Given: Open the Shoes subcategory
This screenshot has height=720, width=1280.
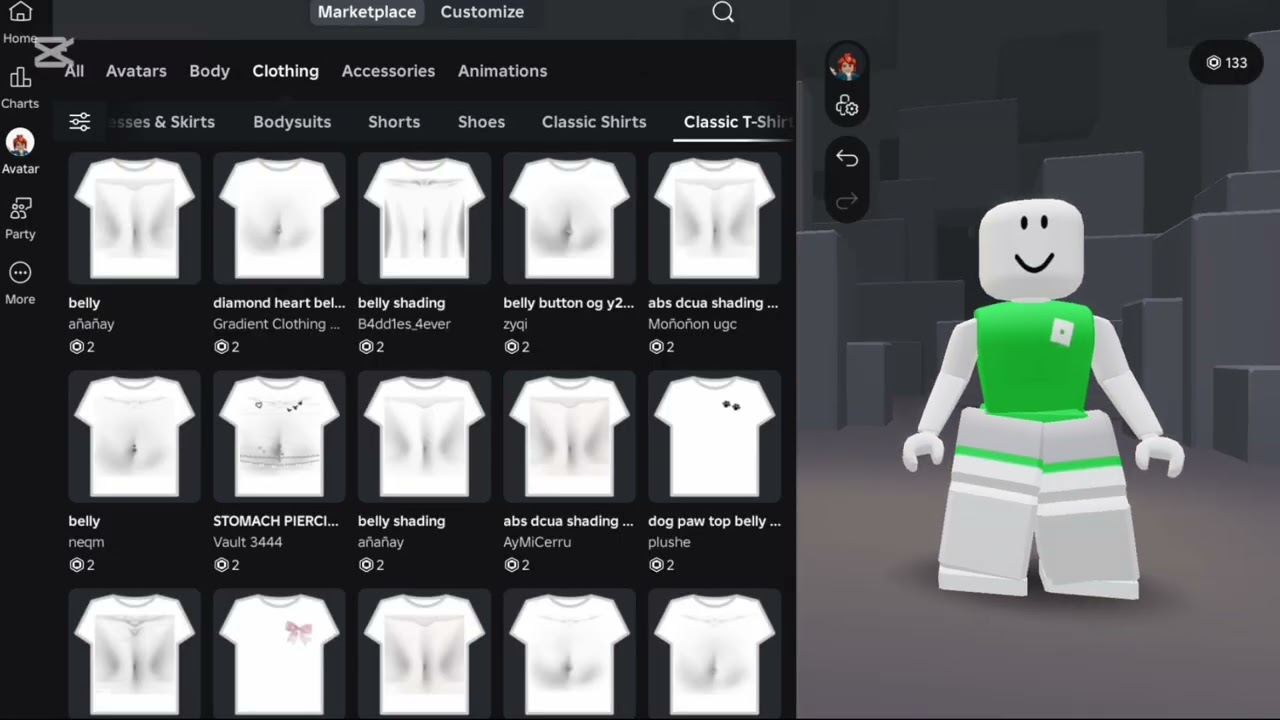Looking at the screenshot, I should click(x=481, y=122).
